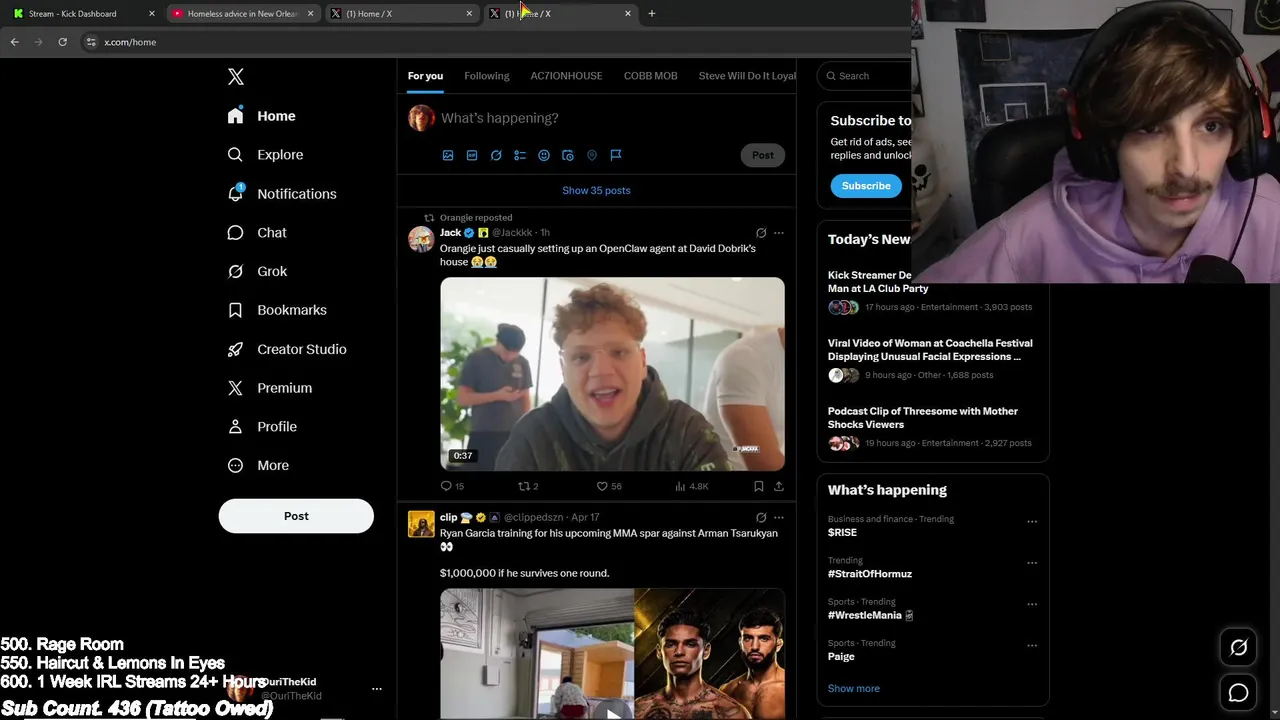The height and width of the screenshot is (720, 1280).
Task: Open more options for #StraitOfHormuz trend
Action: click(1032, 563)
